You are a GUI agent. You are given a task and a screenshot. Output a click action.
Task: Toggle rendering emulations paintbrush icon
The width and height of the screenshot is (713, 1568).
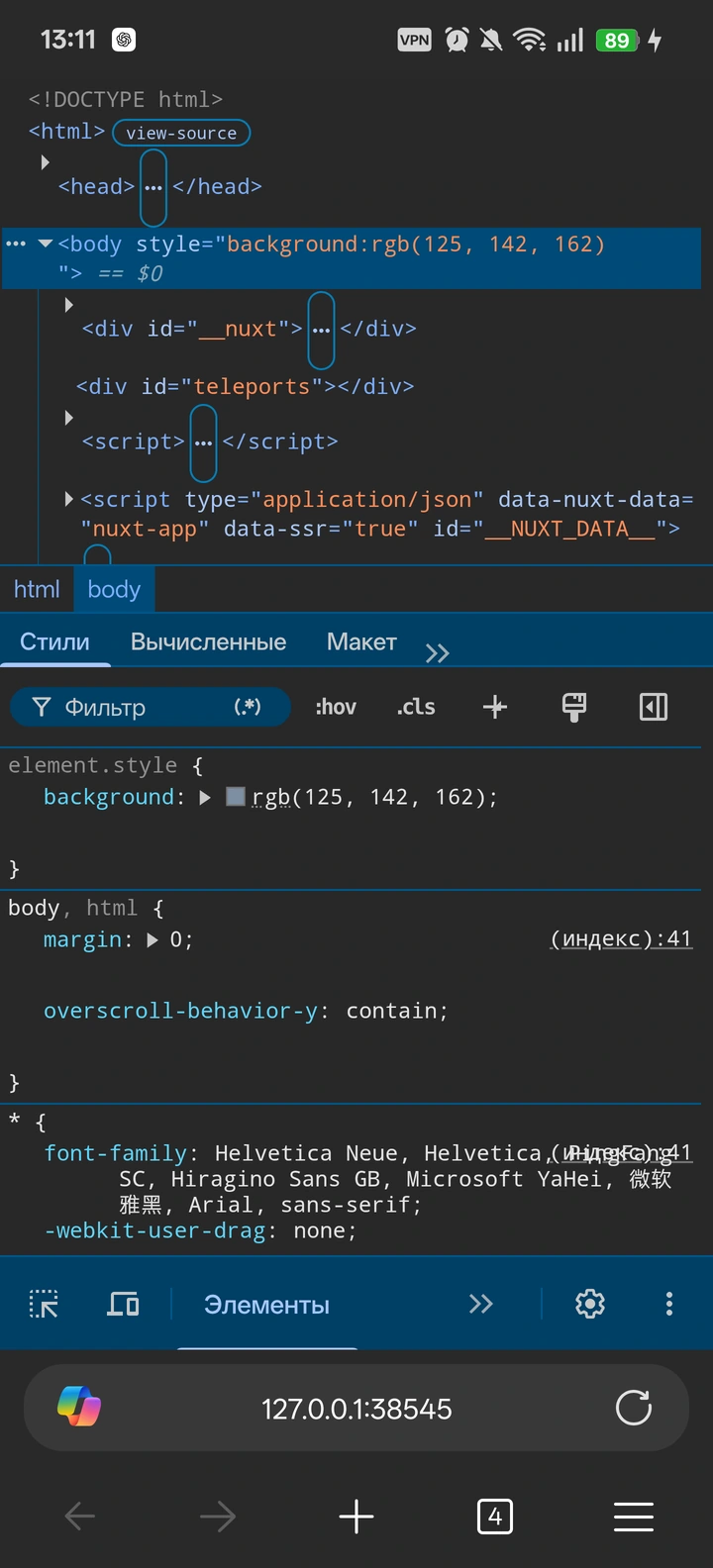pyautogui.click(x=574, y=707)
